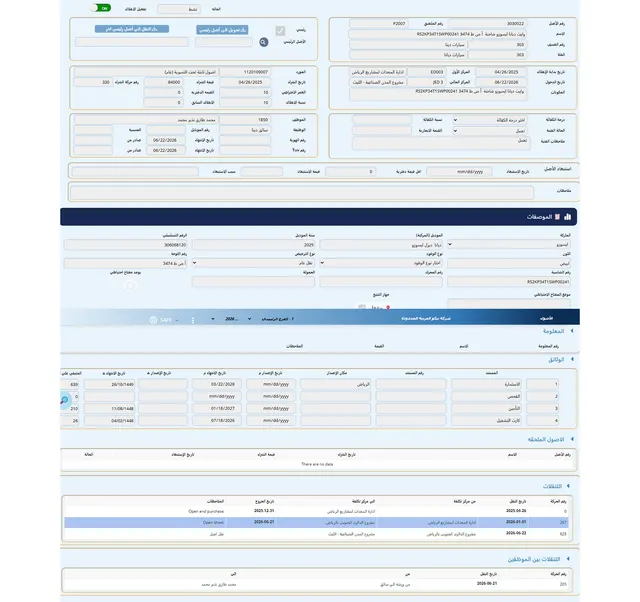Click the current center code field JED 3
The image size is (640, 602).
(x=427, y=82)
